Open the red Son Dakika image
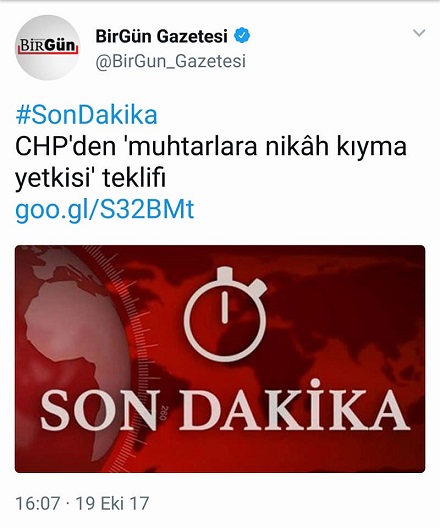Screen dimensions: 440x528 220,359
